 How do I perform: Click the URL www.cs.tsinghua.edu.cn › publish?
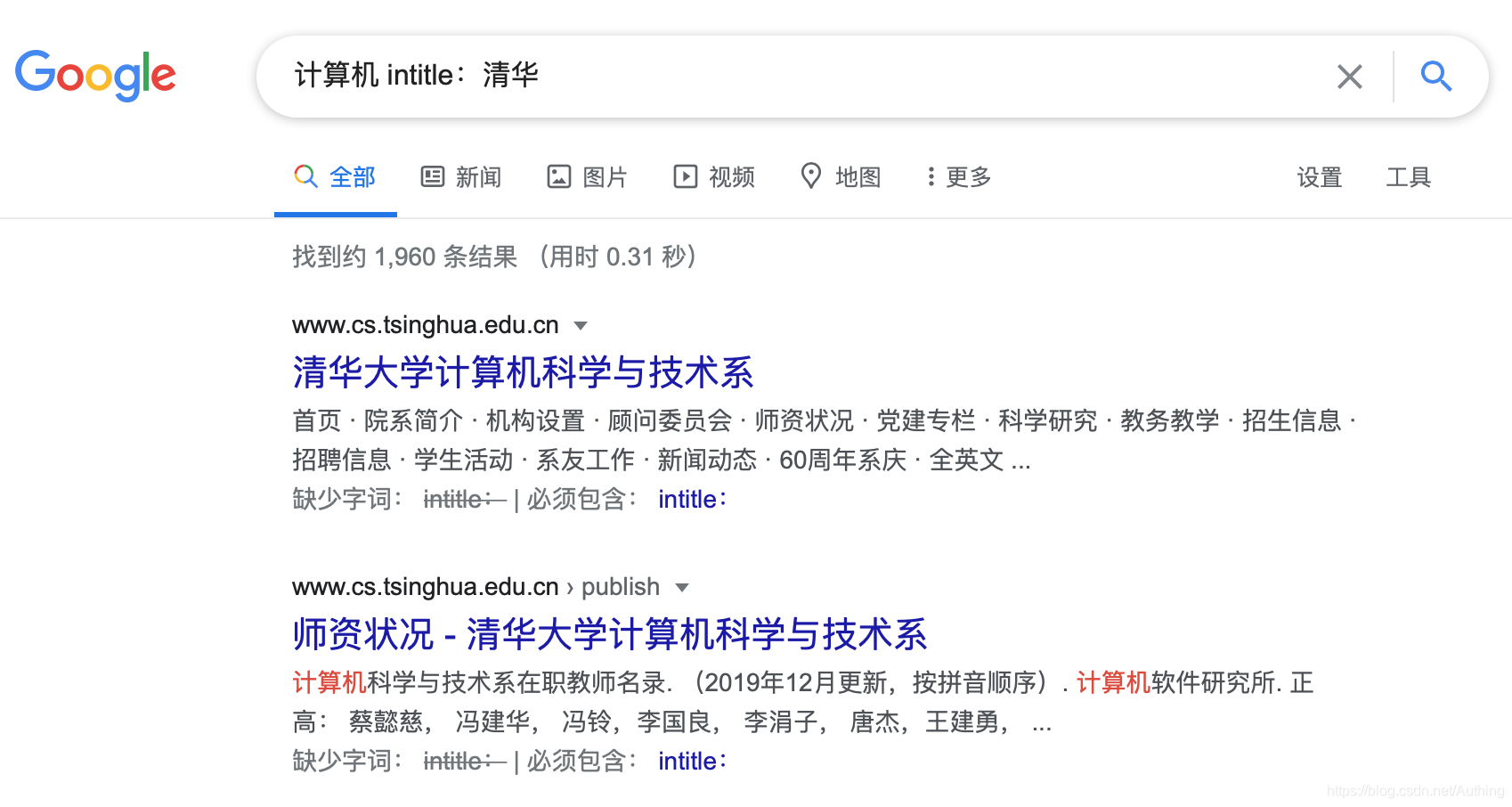[x=476, y=587]
